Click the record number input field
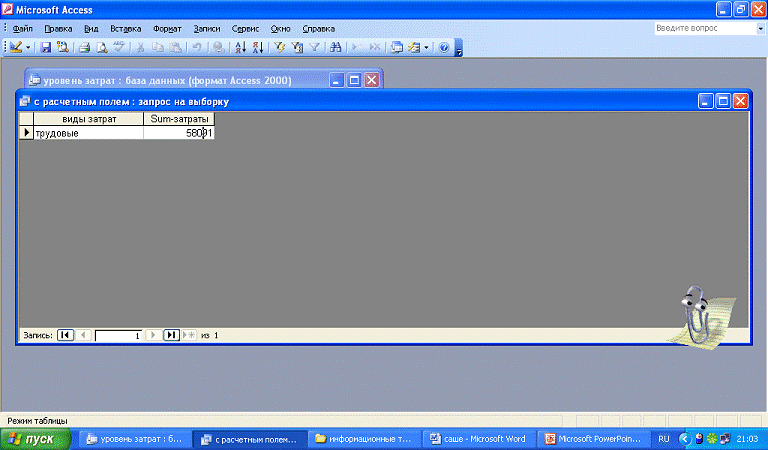 pos(119,335)
